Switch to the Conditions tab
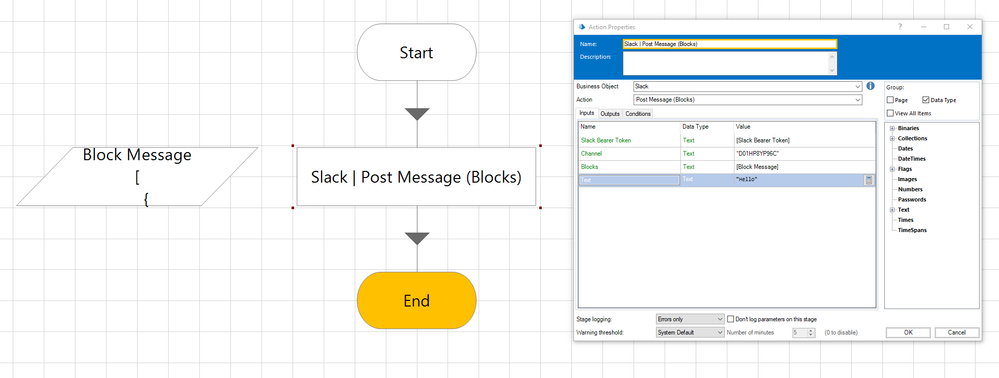The image size is (999, 378). coord(638,113)
